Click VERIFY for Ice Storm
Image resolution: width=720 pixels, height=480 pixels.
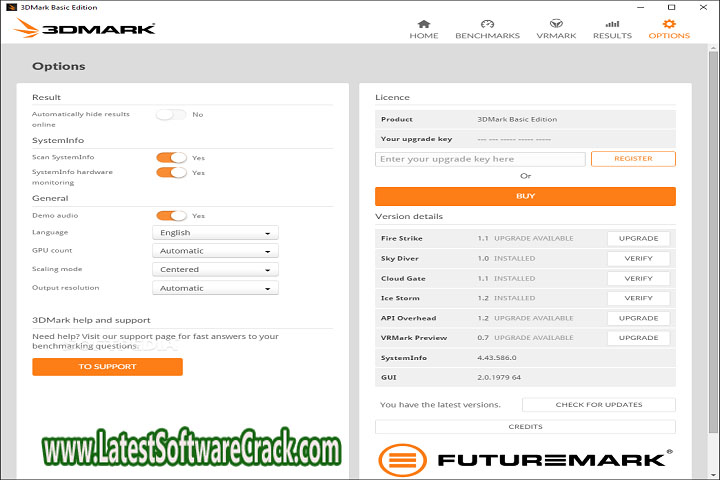click(x=638, y=298)
